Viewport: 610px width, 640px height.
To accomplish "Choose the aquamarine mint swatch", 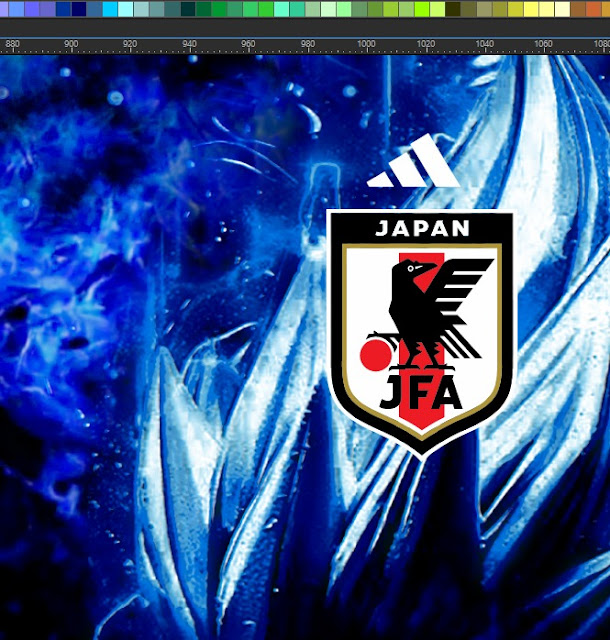I will [281, 9].
